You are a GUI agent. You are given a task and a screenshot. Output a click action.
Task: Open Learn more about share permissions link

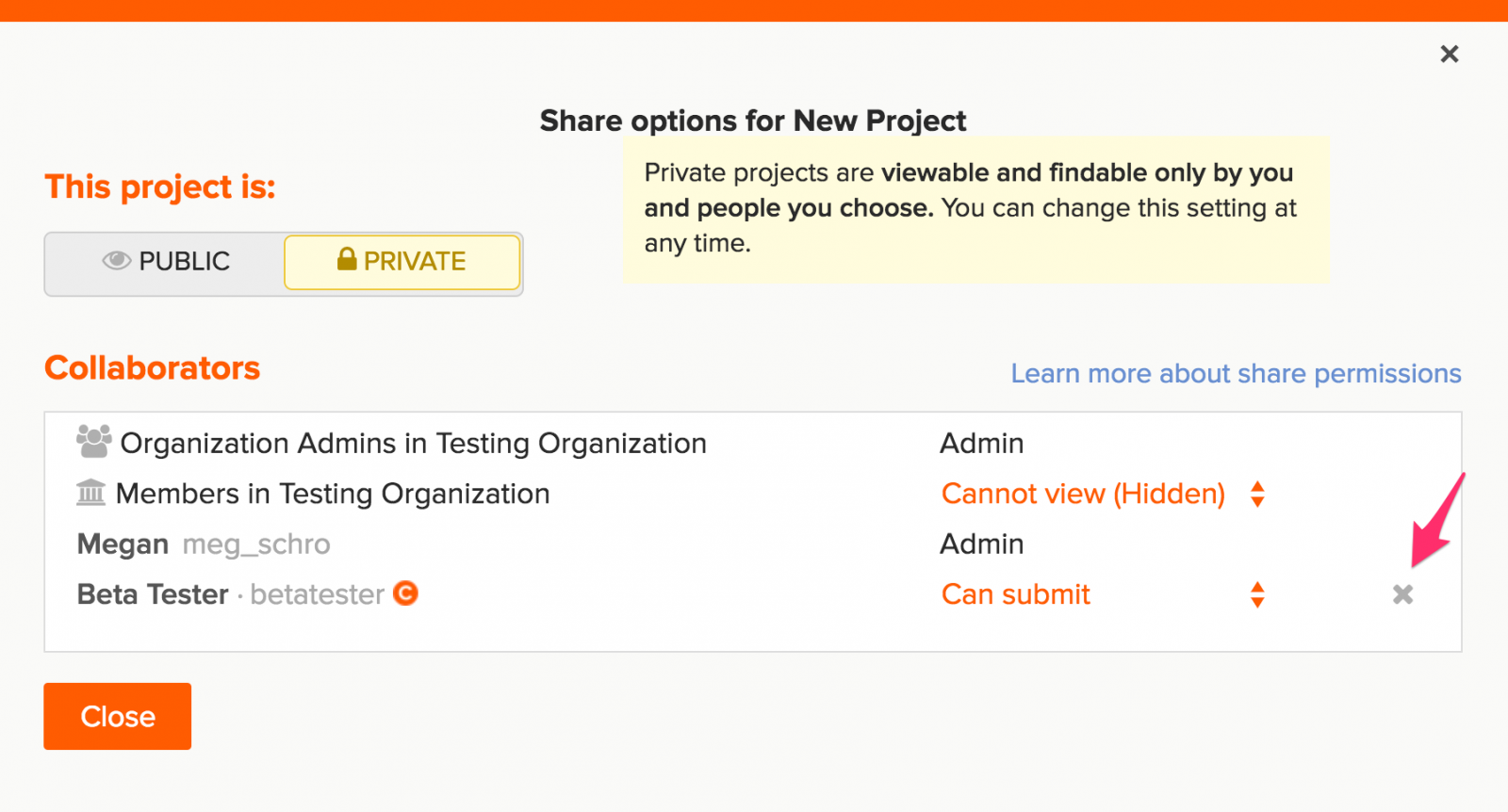coord(1236,373)
